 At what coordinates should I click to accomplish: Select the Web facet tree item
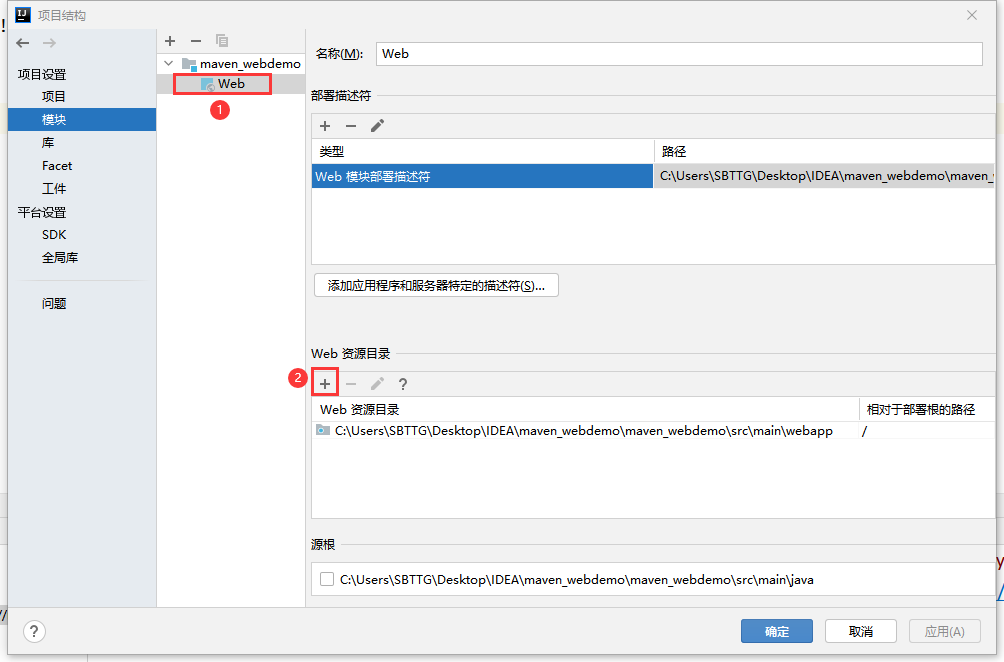230,84
